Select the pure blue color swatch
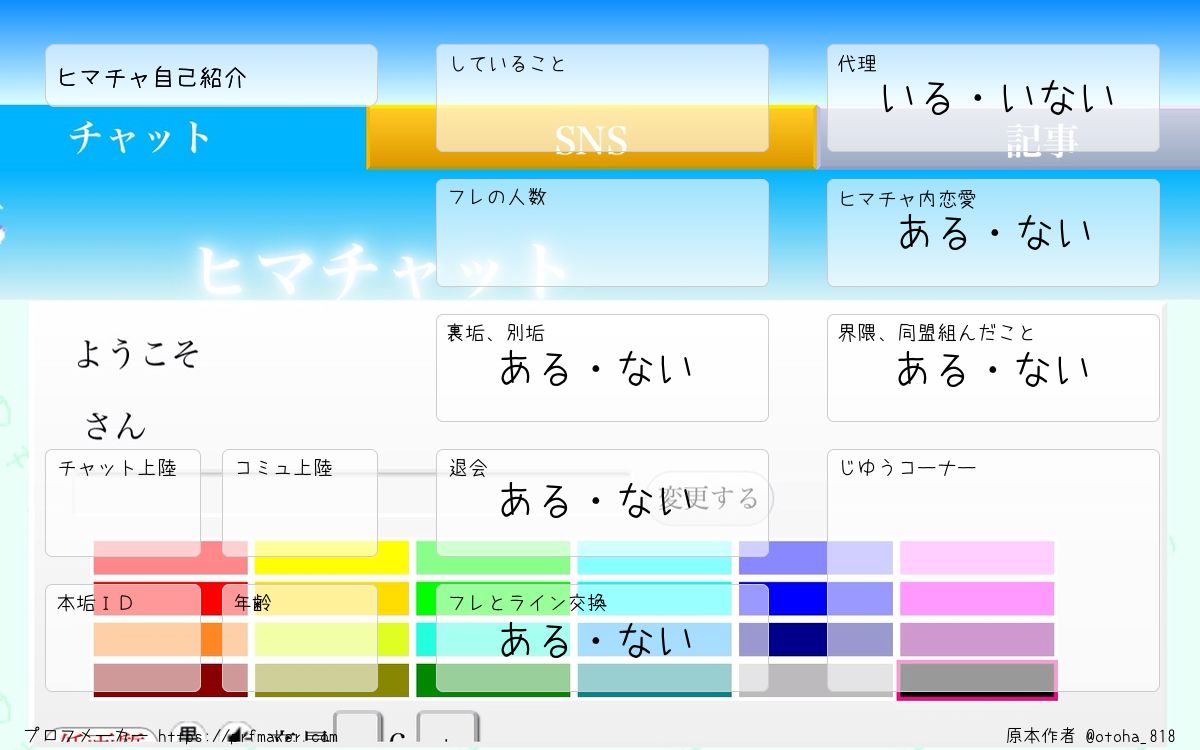This screenshot has height=750, width=1200. coord(816,599)
